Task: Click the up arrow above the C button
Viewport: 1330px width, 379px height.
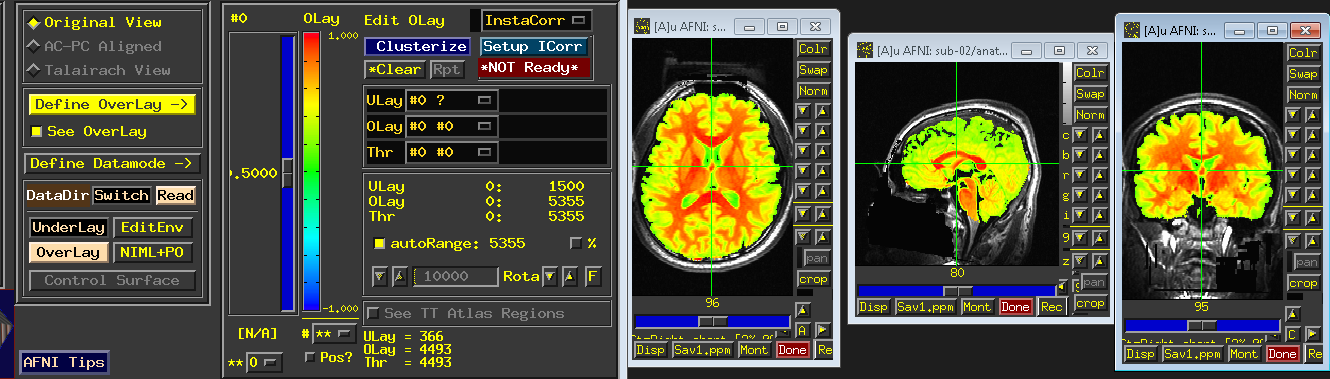Action: pyautogui.click(x=1292, y=314)
